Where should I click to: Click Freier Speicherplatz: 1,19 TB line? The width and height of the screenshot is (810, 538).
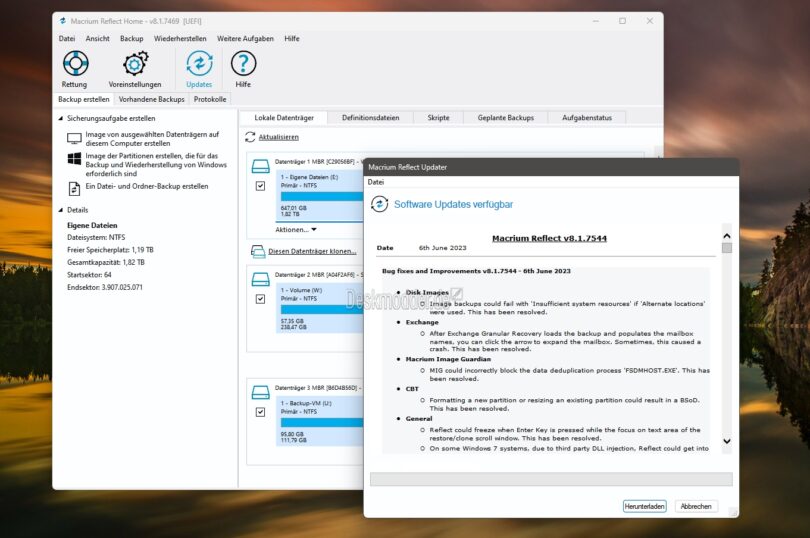point(110,250)
